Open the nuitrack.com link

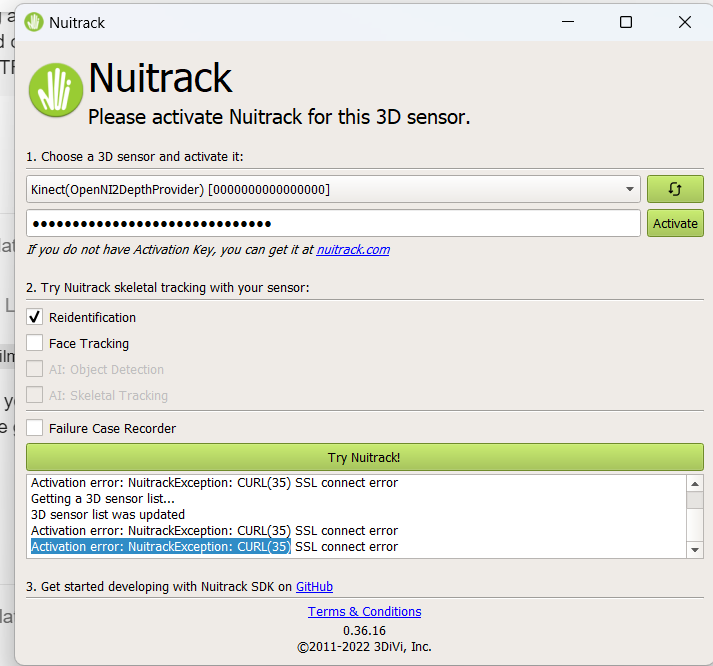tap(353, 250)
